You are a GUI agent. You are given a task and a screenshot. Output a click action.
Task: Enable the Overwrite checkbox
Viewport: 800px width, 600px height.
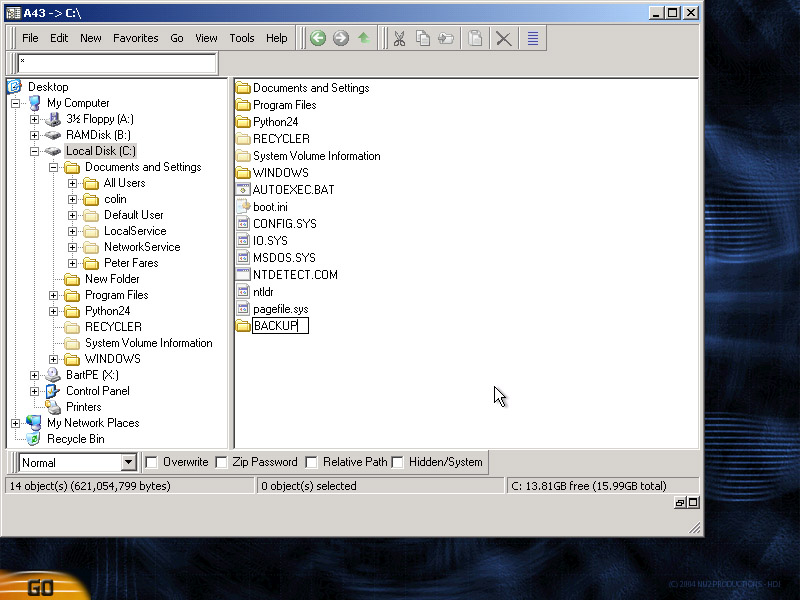click(151, 462)
